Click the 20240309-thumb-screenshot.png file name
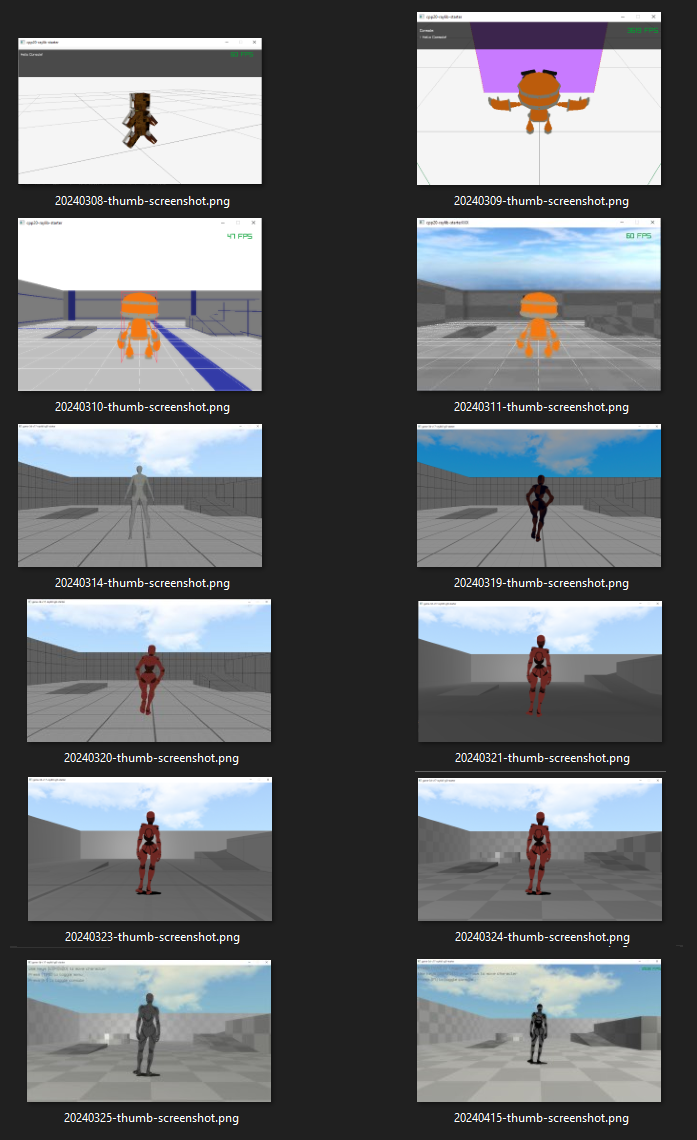 (541, 201)
